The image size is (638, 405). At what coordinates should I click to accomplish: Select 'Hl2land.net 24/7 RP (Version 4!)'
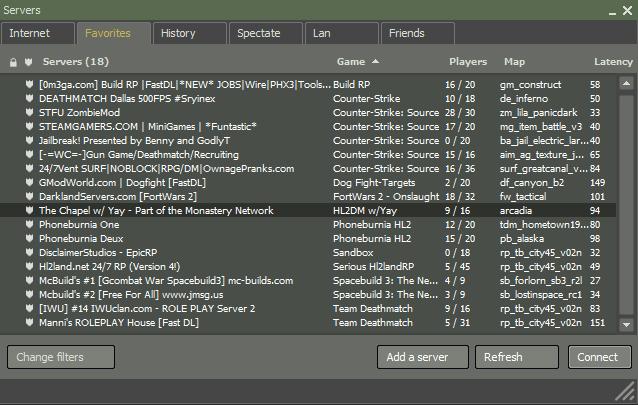tap(109, 266)
